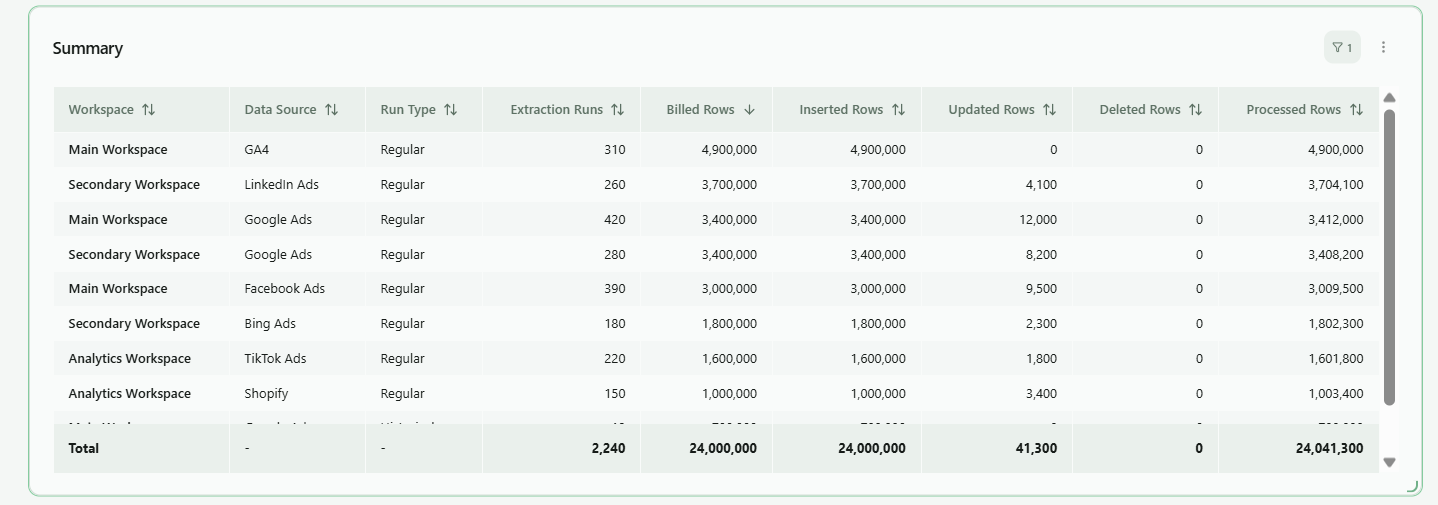Click the Updated Rows value 4,100
Image resolution: width=1438 pixels, height=505 pixels.
[x=1041, y=185]
